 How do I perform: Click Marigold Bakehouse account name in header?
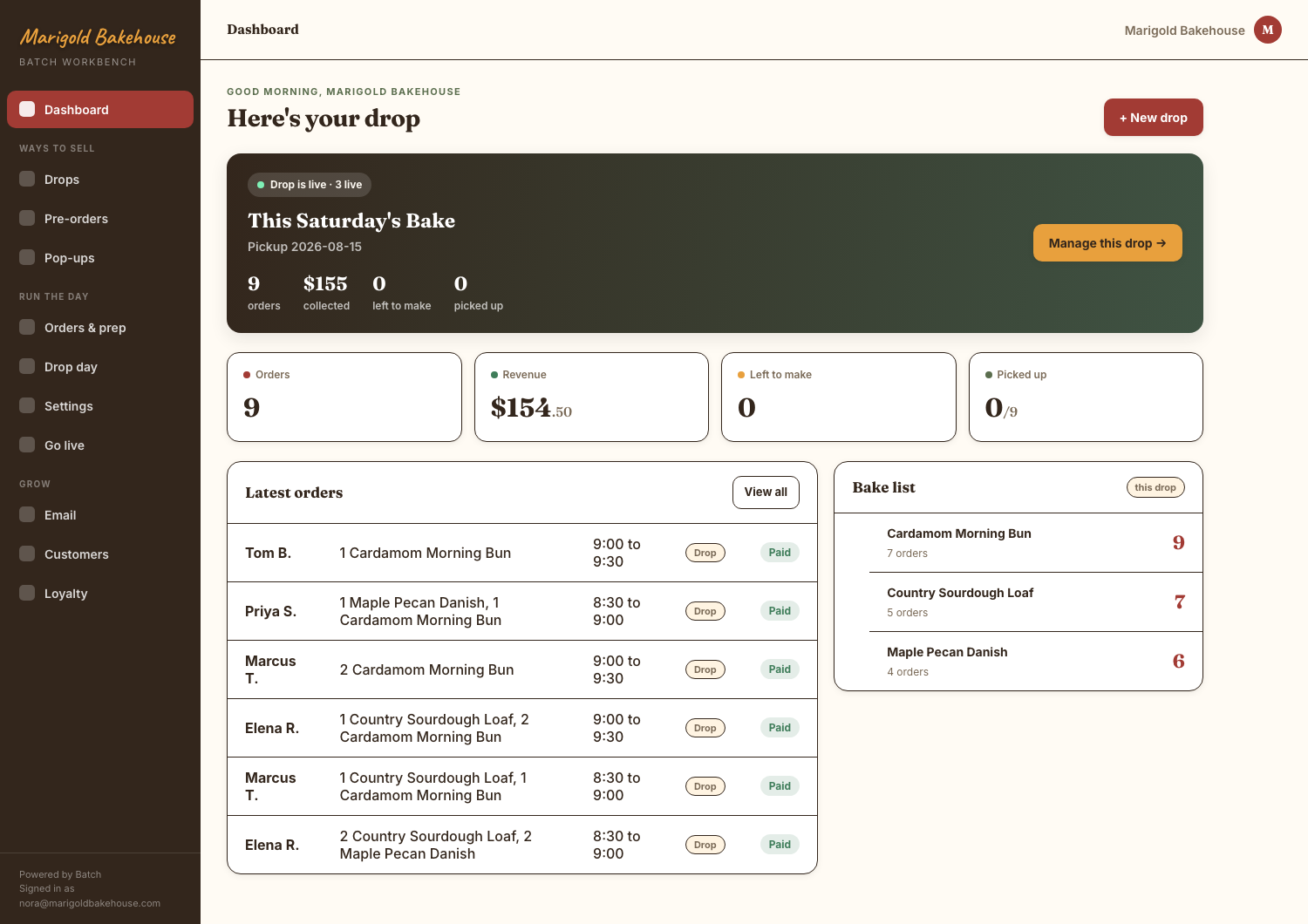[1184, 31]
